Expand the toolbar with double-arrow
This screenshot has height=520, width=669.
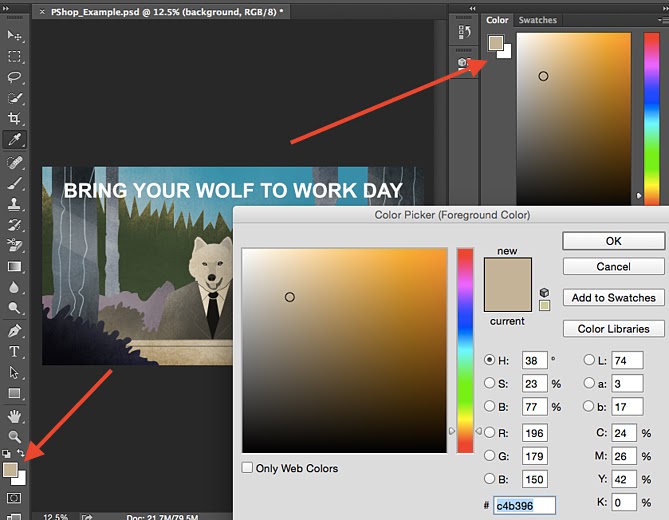pyautogui.click(x=6, y=8)
